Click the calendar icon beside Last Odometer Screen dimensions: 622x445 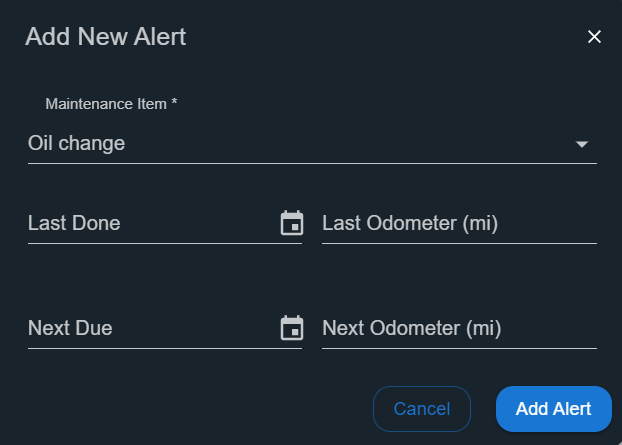pyautogui.click(x=292, y=223)
